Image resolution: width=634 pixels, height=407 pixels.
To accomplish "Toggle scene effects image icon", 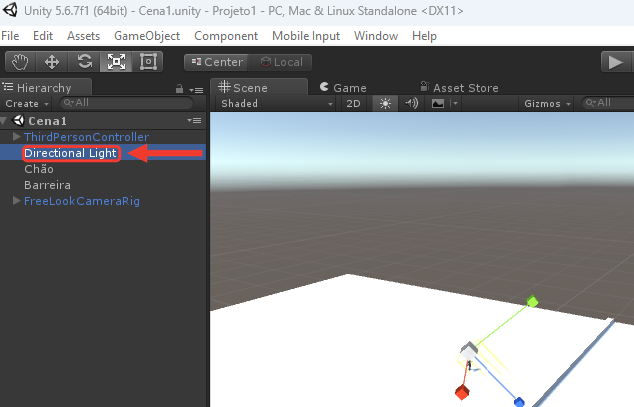I will click(438, 103).
